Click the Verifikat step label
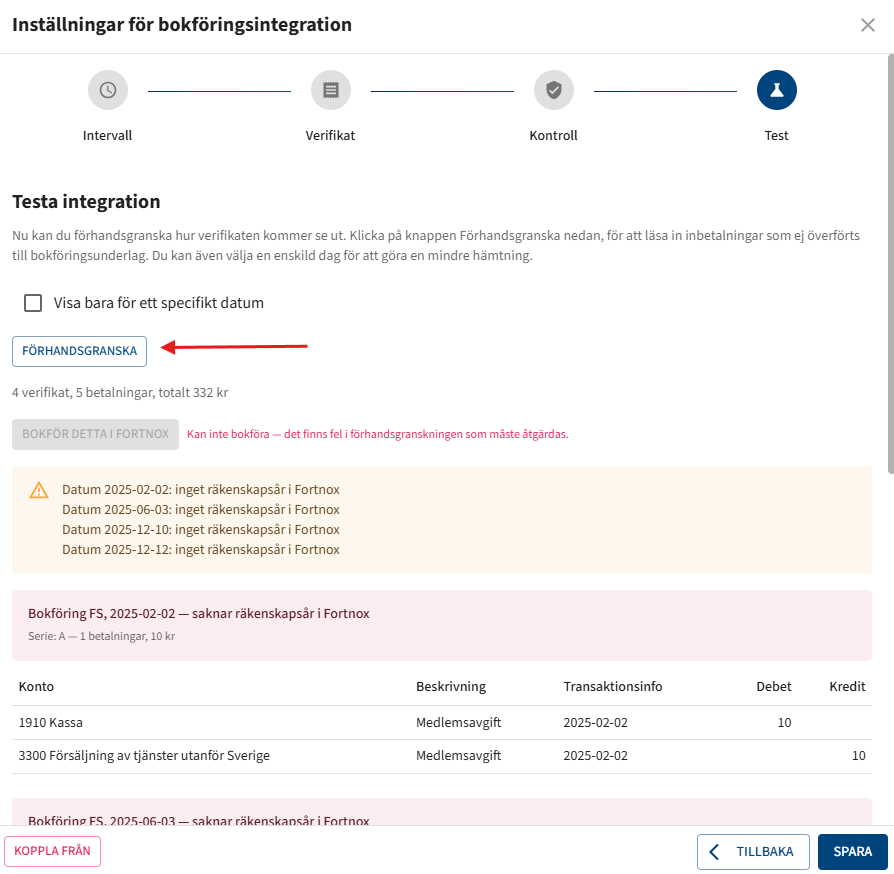The height and width of the screenshot is (874, 894). point(330,136)
